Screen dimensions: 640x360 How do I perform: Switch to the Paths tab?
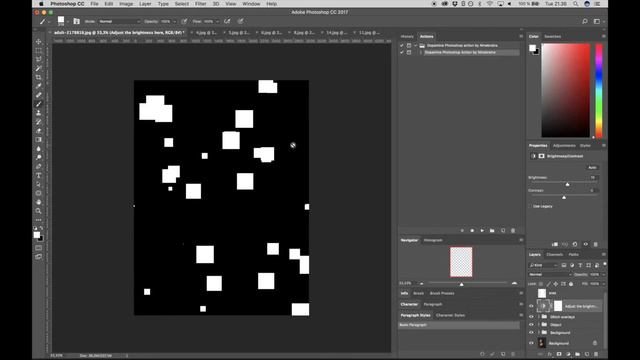point(573,254)
